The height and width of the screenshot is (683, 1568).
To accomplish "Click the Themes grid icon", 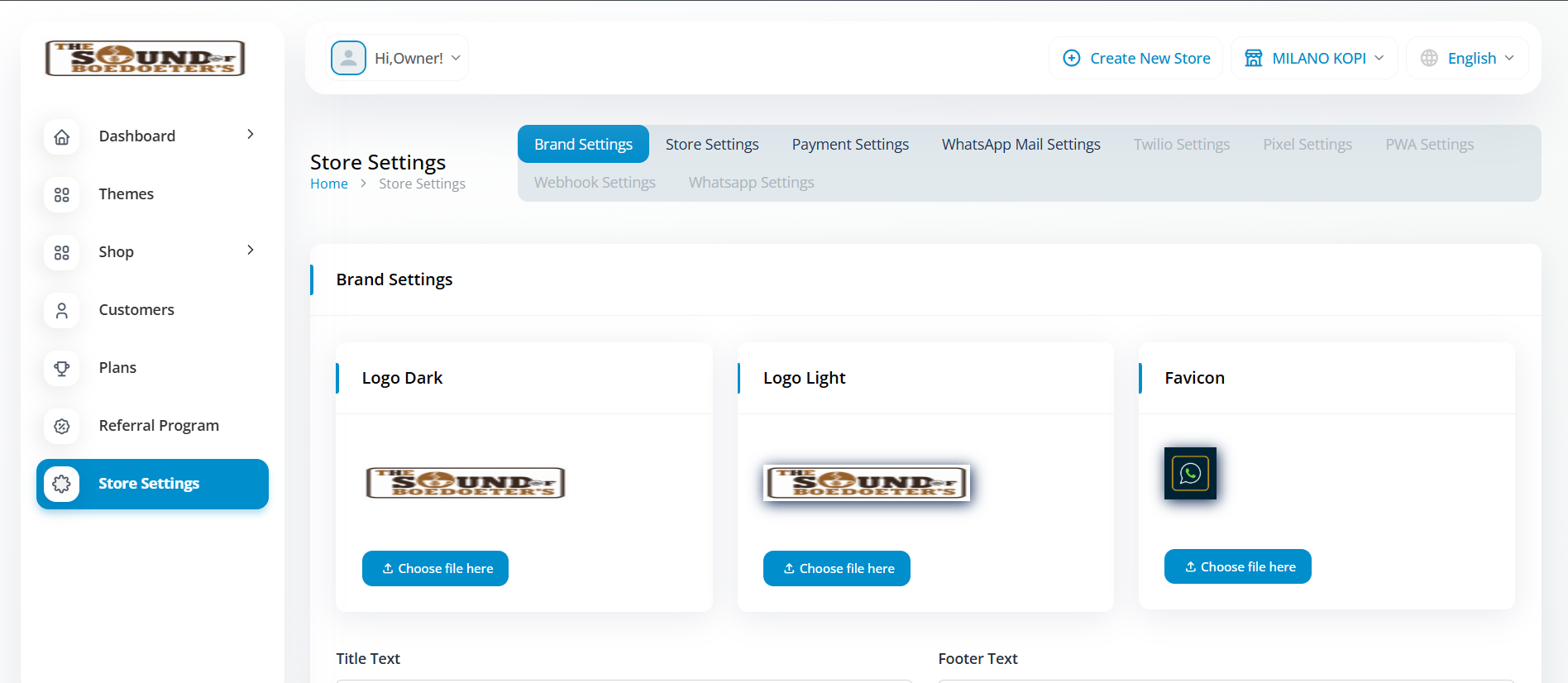I will pos(62,195).
